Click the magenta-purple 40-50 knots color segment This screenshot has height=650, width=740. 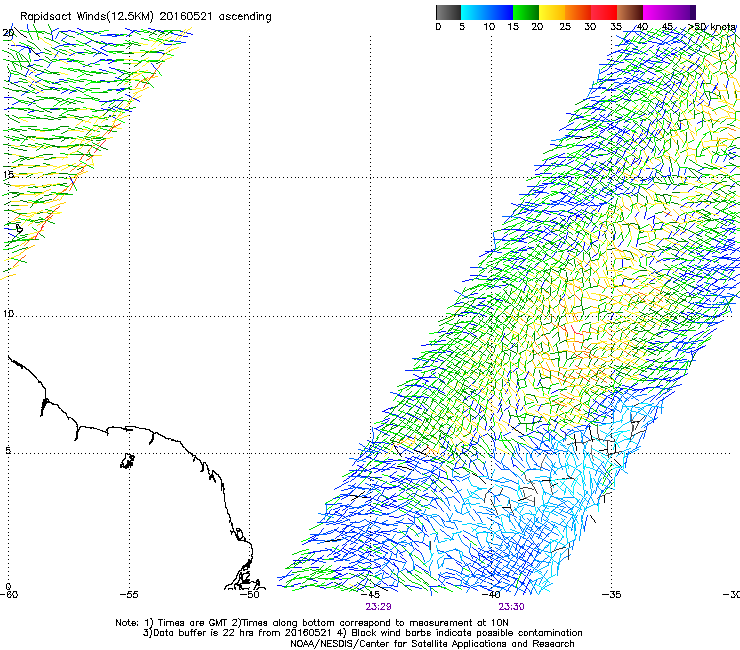[x=669, y=12]
